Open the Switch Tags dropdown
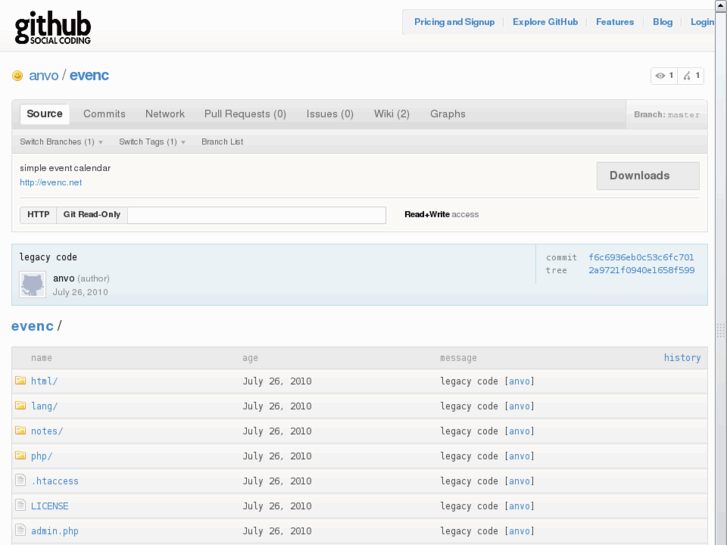727x545 pixels. coord(152,142)
